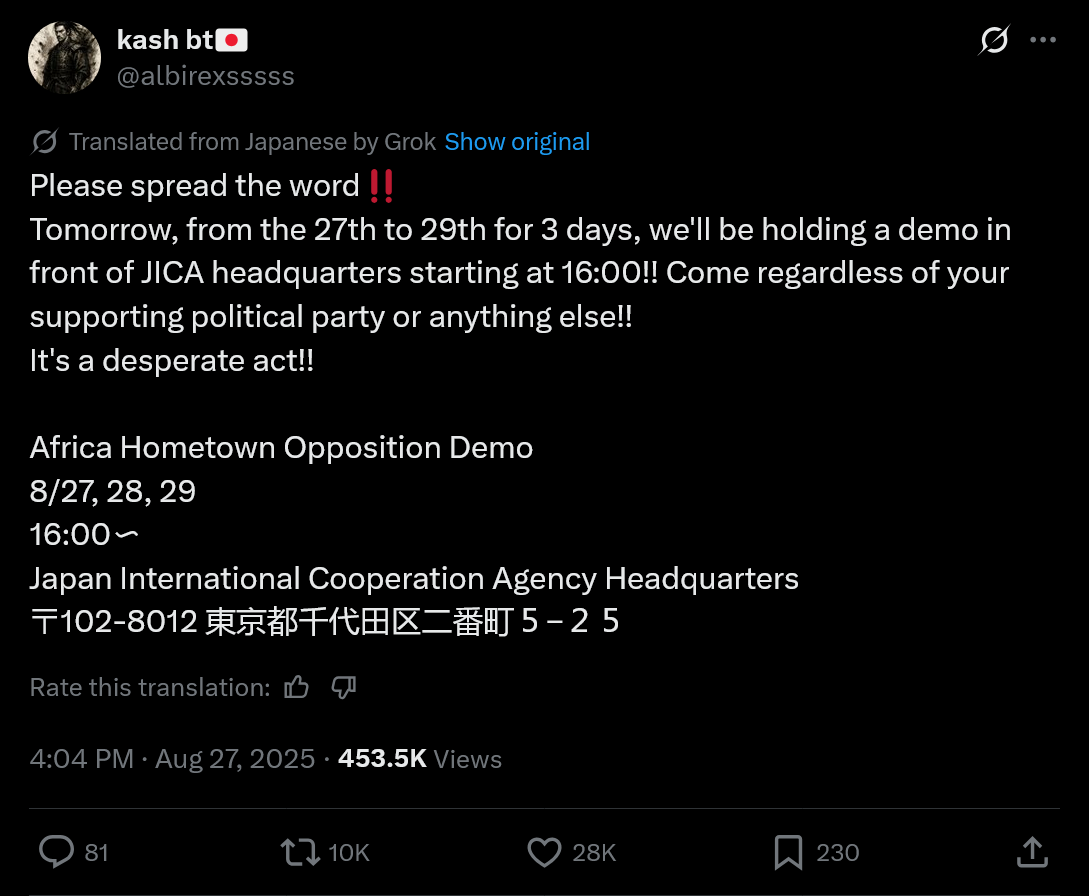This screenshot has height=896, width=1089.
Task: Open the Grok icon at top right
Action: pos(994,40)
